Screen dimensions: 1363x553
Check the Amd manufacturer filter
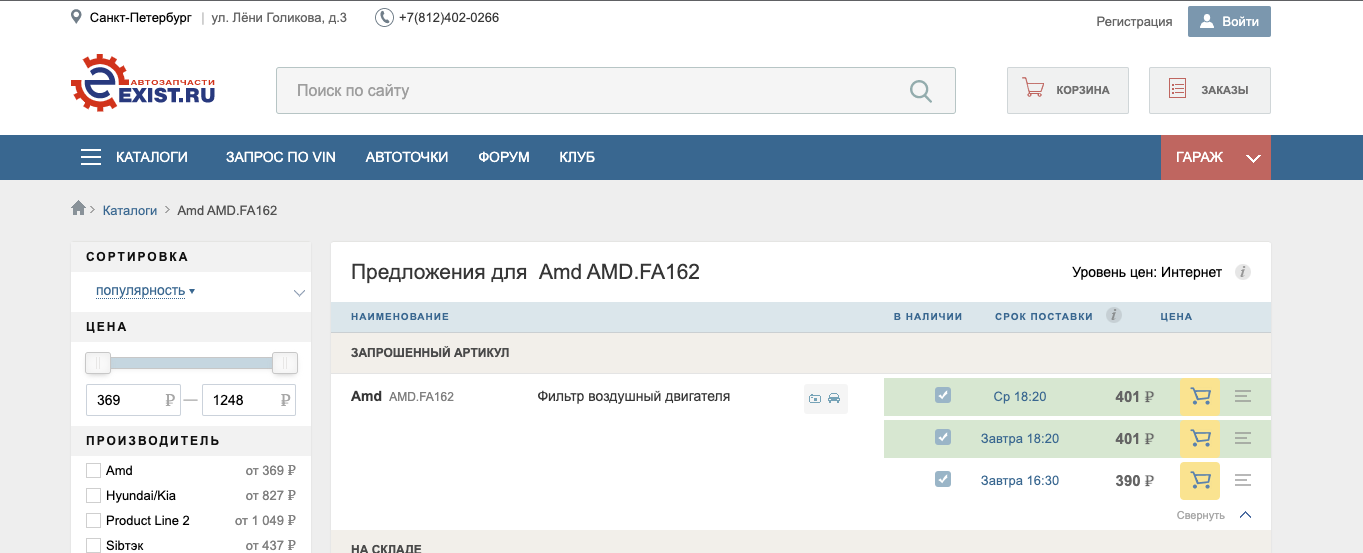point(94,470)
